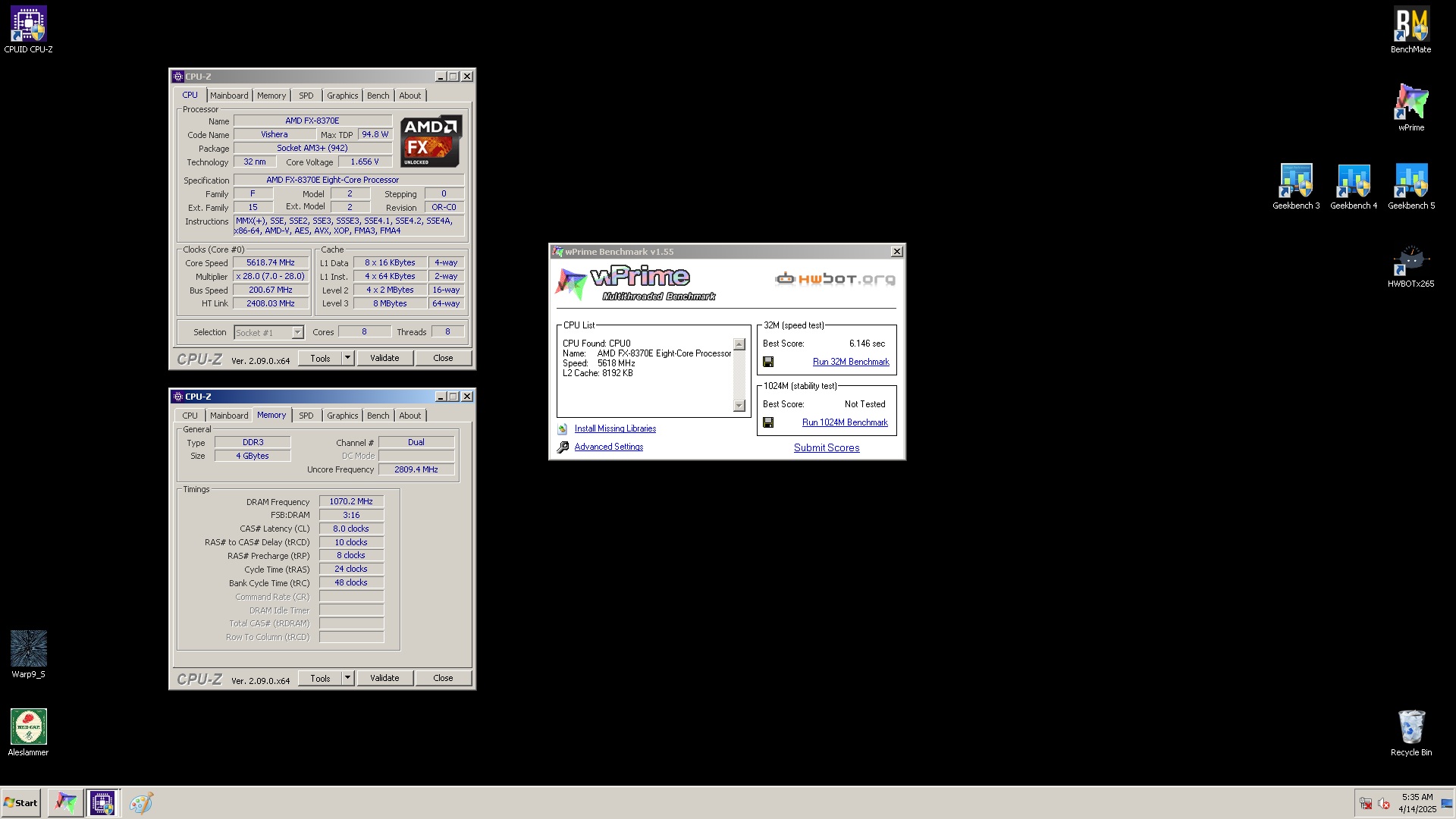The image size is (1456, 819).
Task: Click Validate in bottom CPU-Z window
Action: (x=384, y=678)
